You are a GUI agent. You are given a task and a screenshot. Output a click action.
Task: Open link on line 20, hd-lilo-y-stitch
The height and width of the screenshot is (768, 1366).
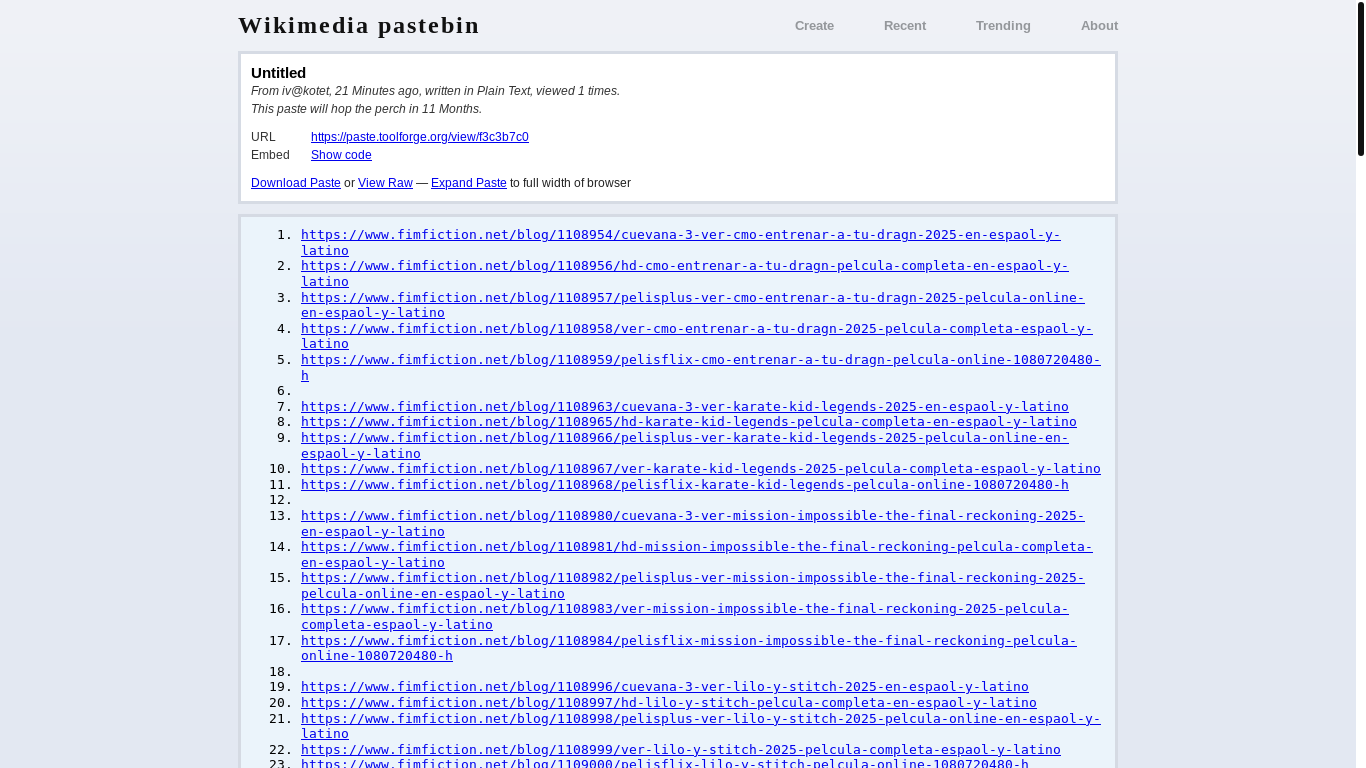[669, 703]
